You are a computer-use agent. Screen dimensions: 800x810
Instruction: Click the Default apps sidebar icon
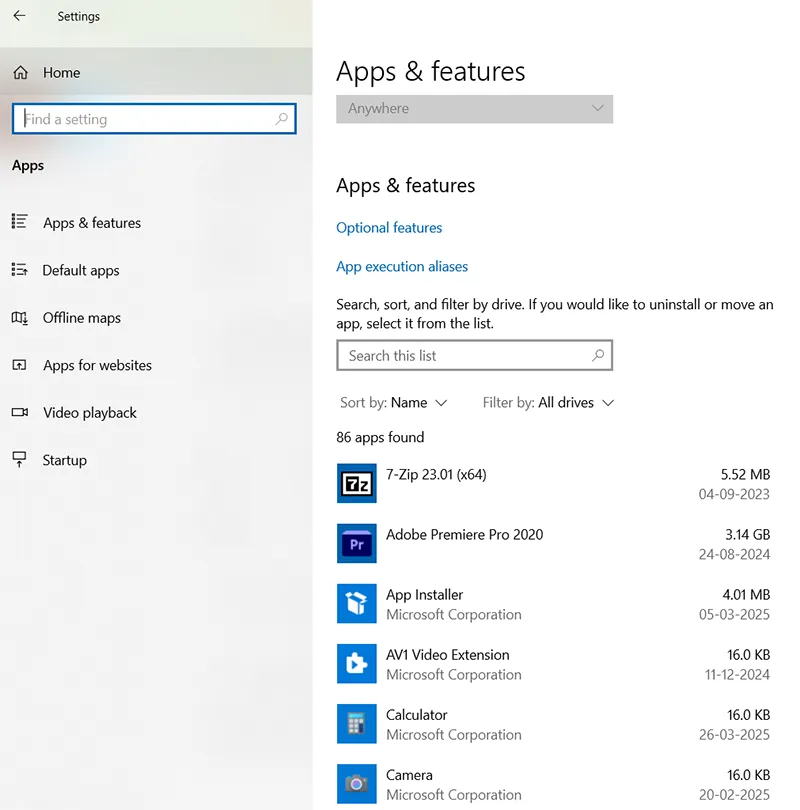(x=20, y=269)
